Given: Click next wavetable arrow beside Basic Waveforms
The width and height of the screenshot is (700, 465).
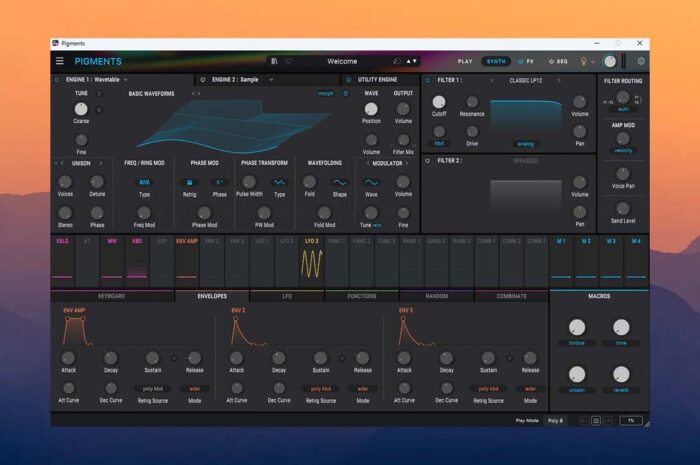Looking at the screenshot, I should point(199,94).
